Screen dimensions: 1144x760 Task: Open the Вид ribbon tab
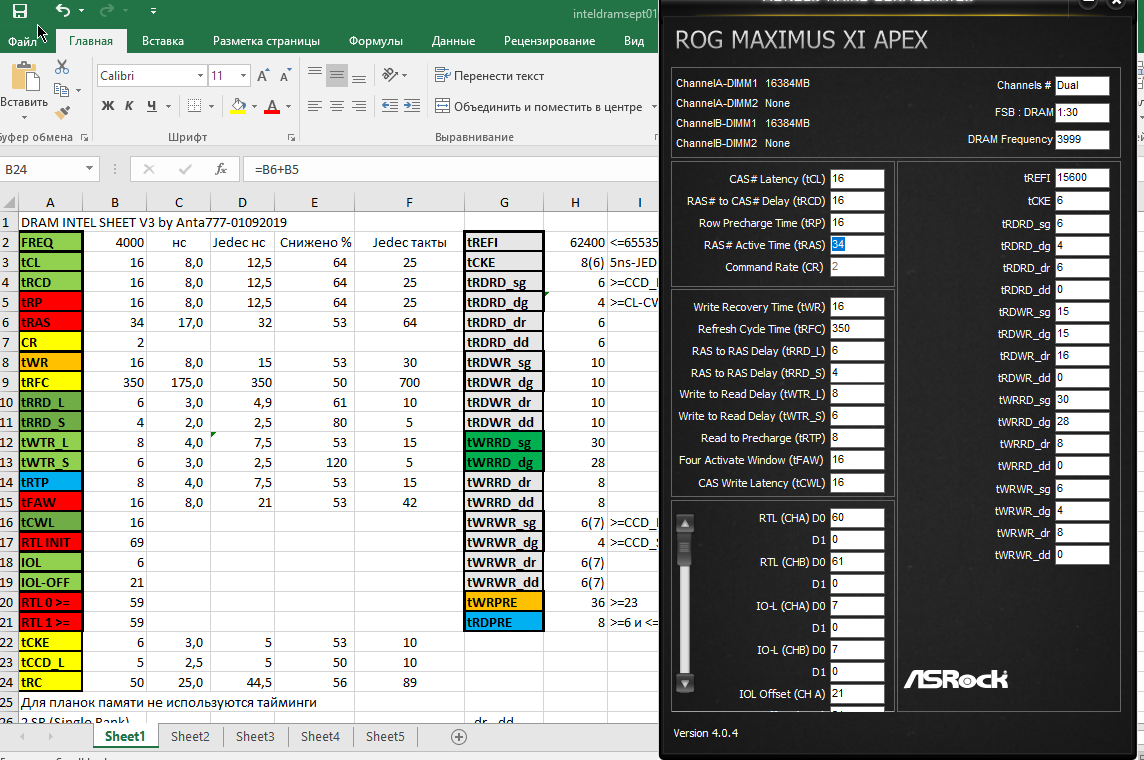pos(634,41)
